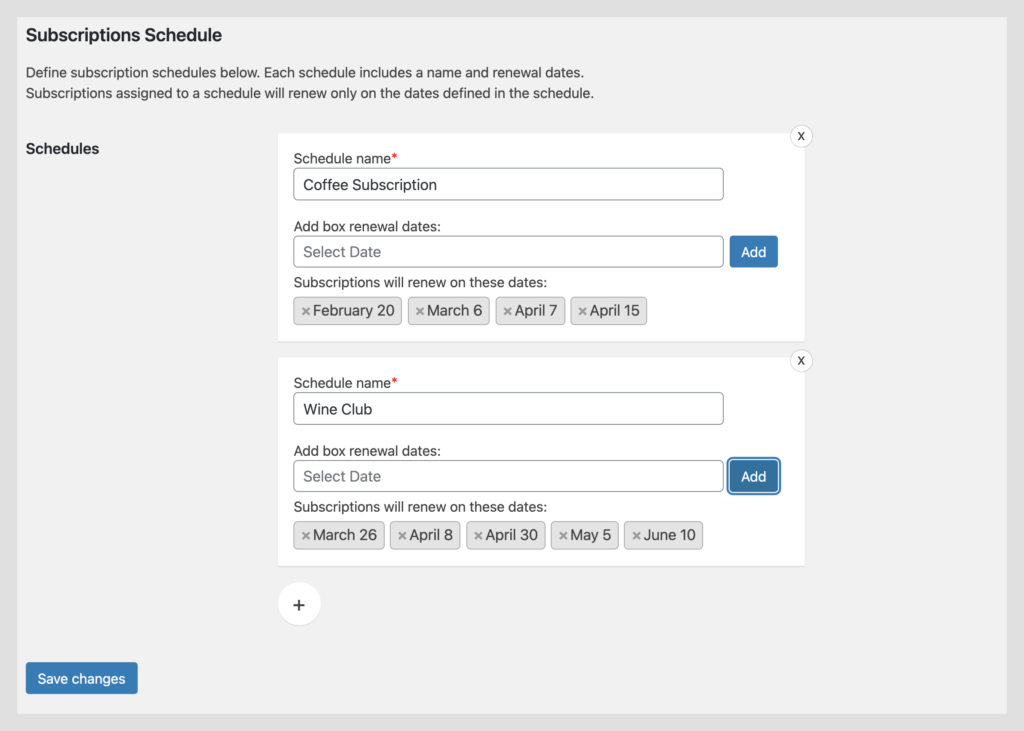The width and height of the screenshot is (1024, 731).
Task: Remove the Coffee Subscription schedule with its X button
Action: click(800, 136)
